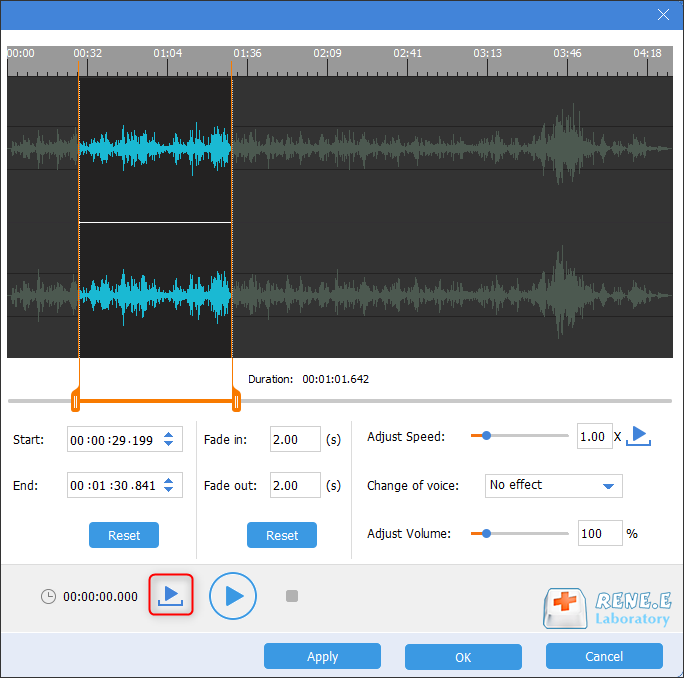Click the Reset button under Fade out
684x678 pixels.
click(x=282, y=535)
